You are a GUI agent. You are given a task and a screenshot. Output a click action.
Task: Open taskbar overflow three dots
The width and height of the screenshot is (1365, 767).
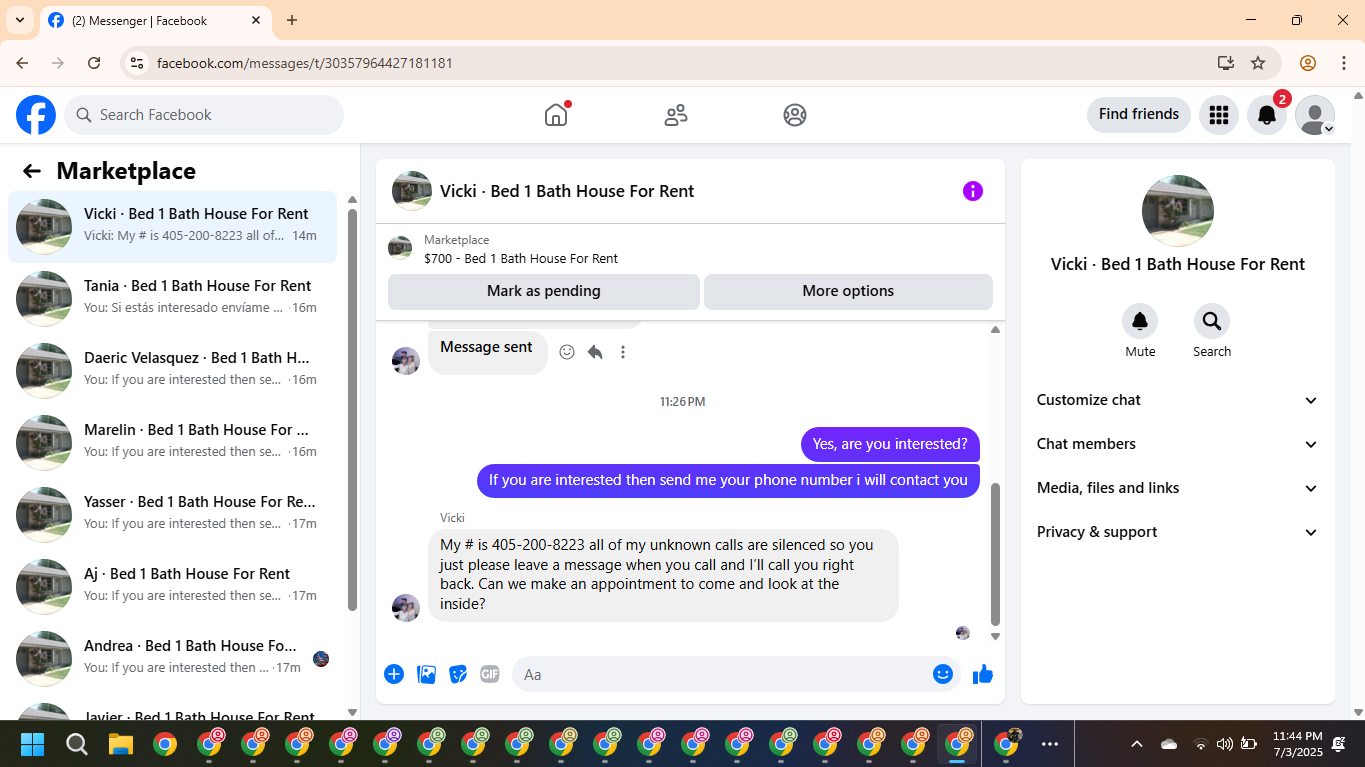pyautogui.click(x=1050, y=744)
